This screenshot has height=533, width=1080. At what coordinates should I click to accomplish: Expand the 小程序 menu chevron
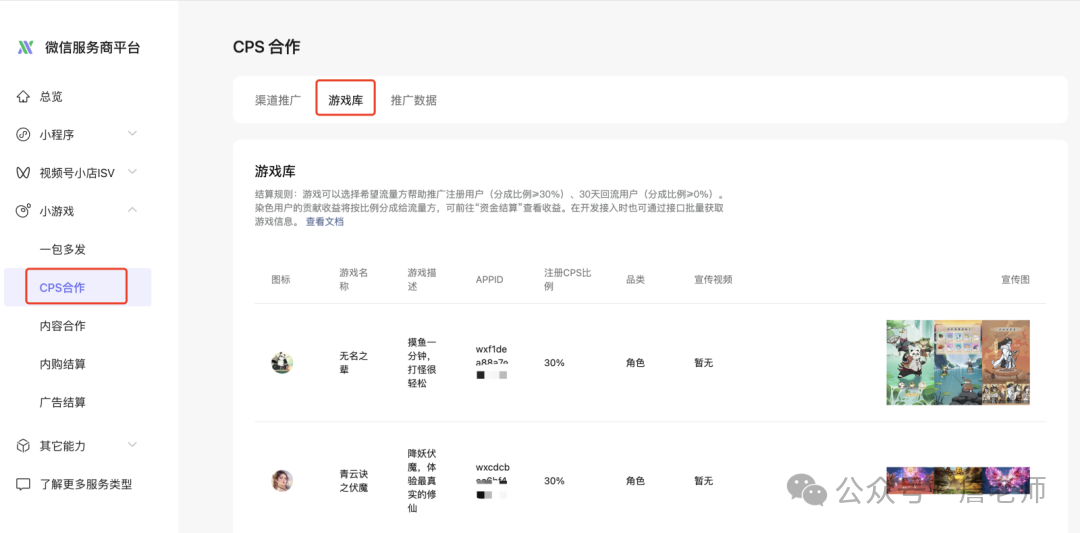click(x=132, y=134)
